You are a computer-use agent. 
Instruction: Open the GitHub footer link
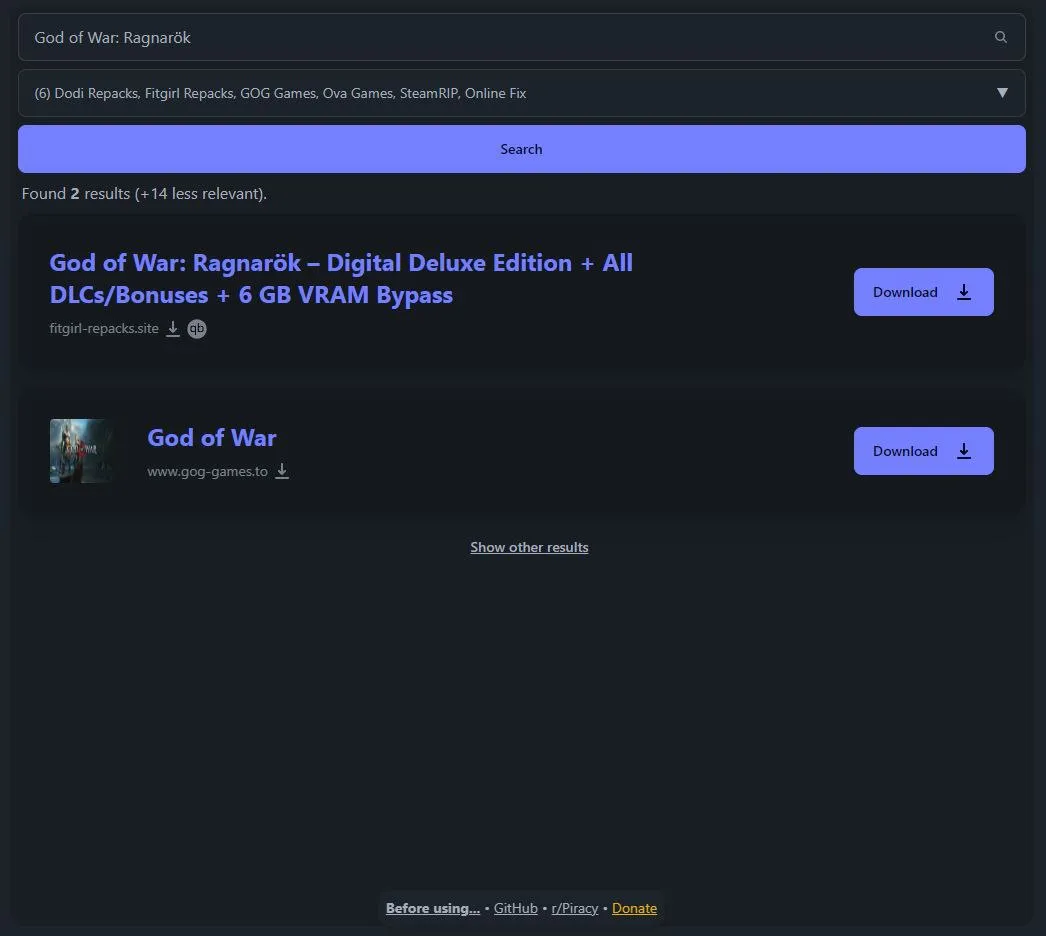(516, 908)
